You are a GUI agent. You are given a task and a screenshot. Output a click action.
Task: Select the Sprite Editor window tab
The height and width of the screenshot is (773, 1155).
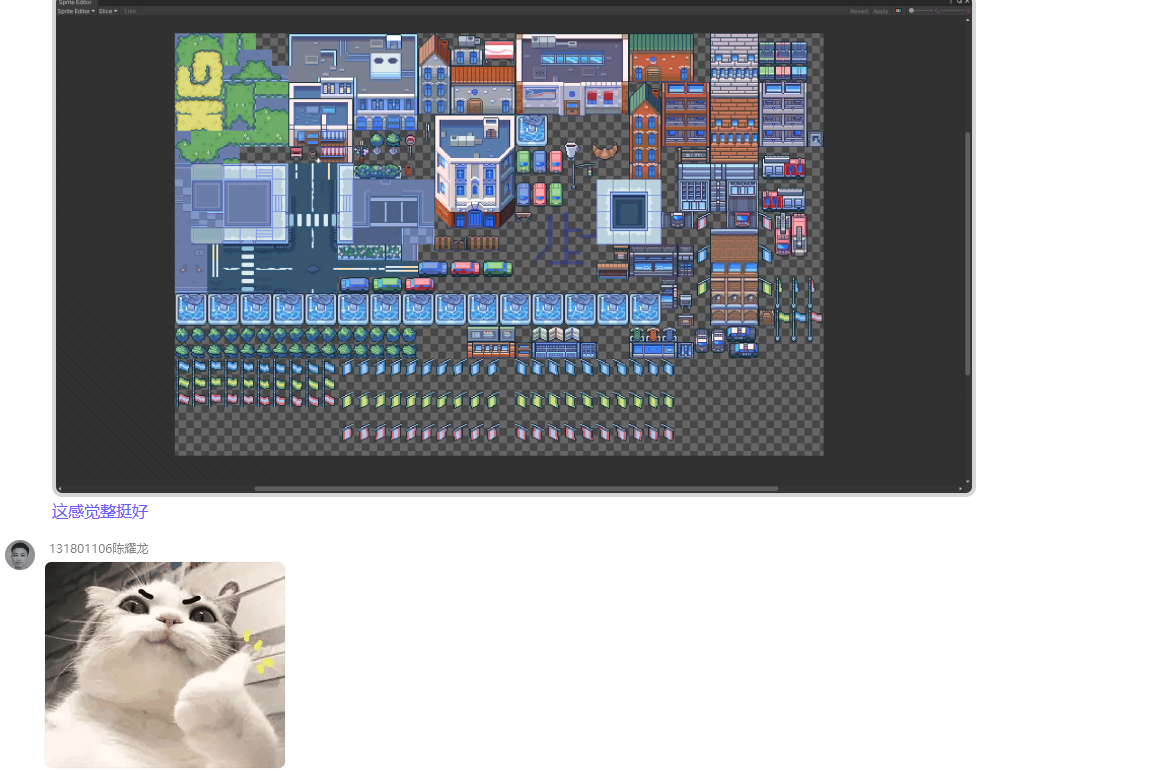(x=74, y=2)
